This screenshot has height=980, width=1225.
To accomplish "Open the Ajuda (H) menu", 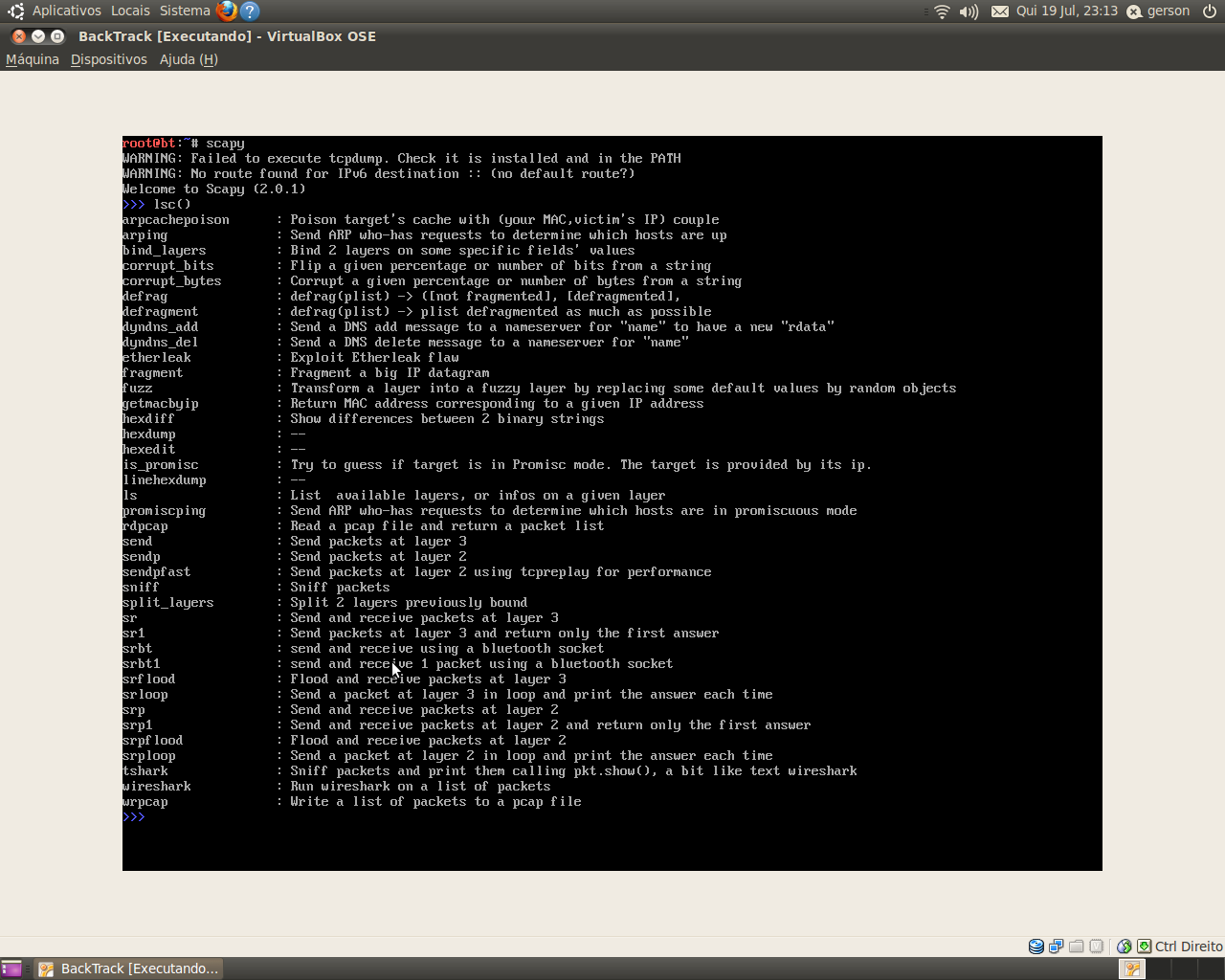I will [189, 59].
